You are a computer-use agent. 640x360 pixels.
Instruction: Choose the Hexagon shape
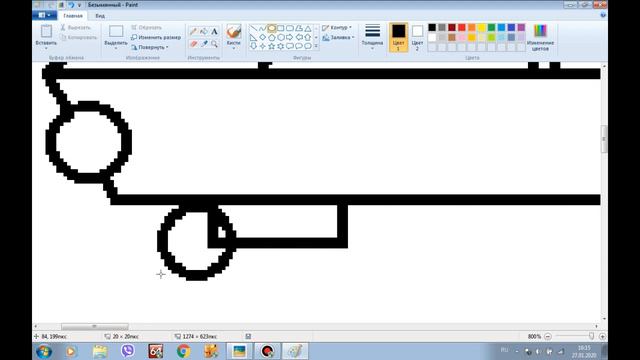tap(280, 37)
